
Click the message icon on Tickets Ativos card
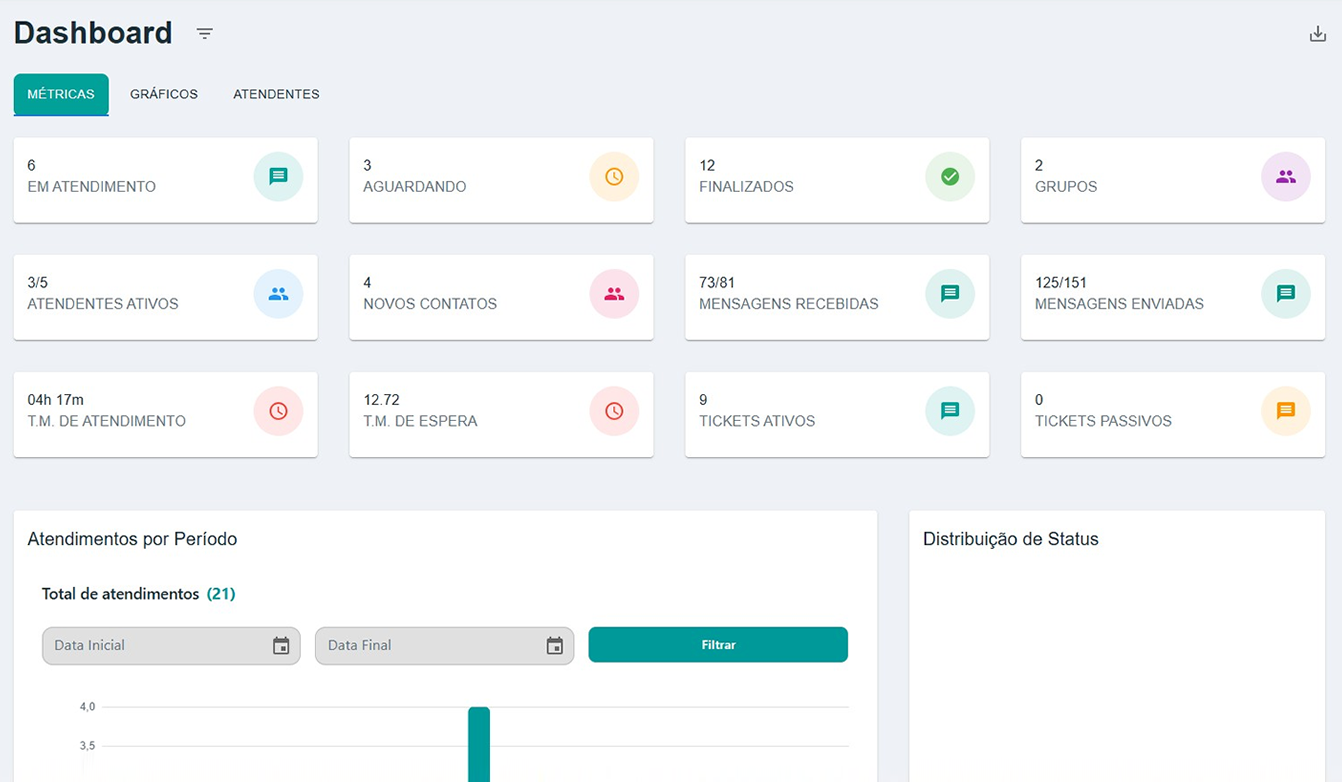coord(950,411)
